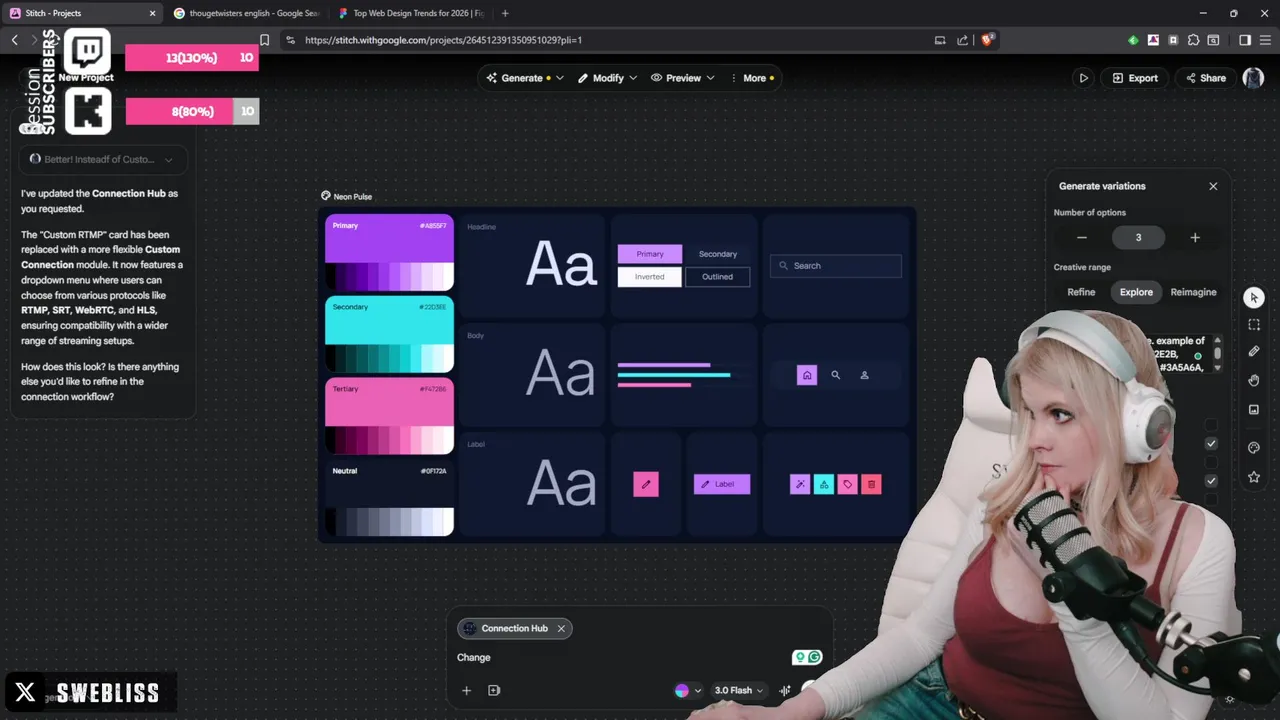Click the share page icon in address bar
The image size is (1280, 720).
[962, 40]
